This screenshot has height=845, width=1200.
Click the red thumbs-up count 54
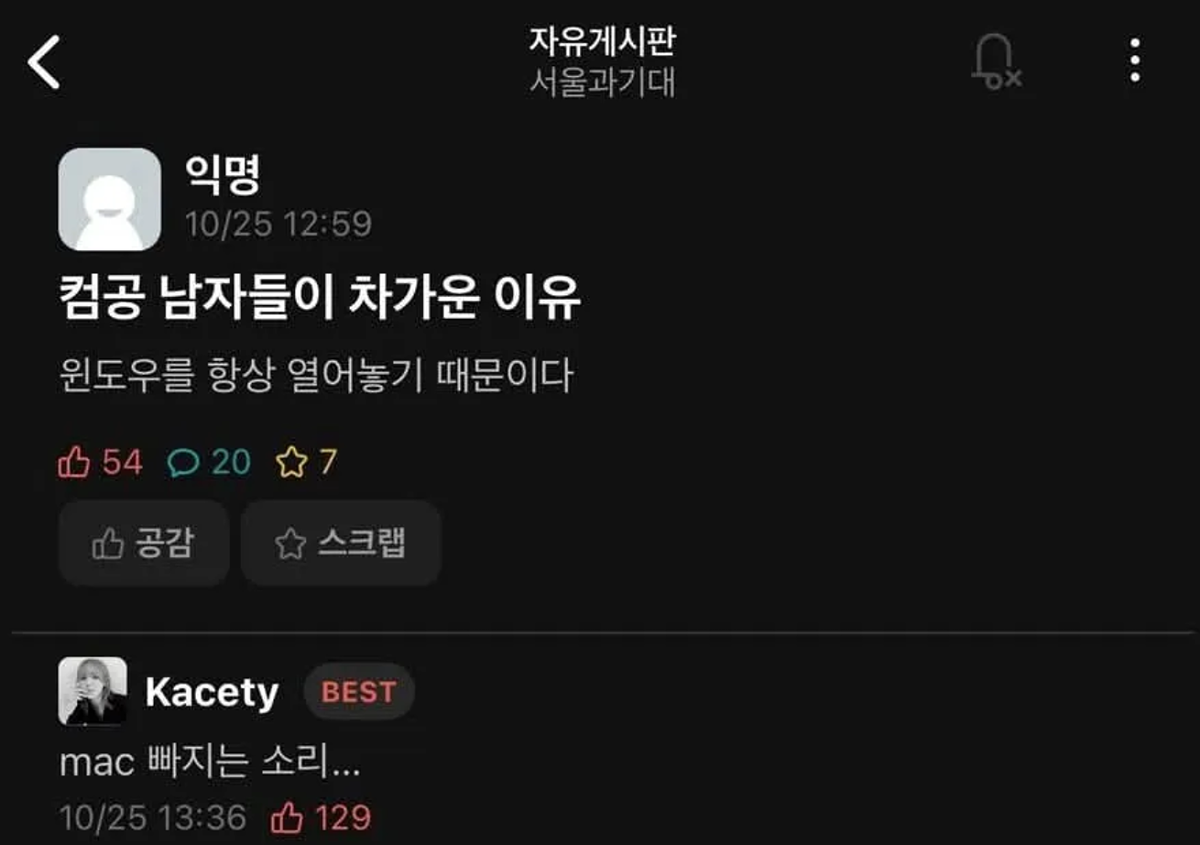pos(101,462)
